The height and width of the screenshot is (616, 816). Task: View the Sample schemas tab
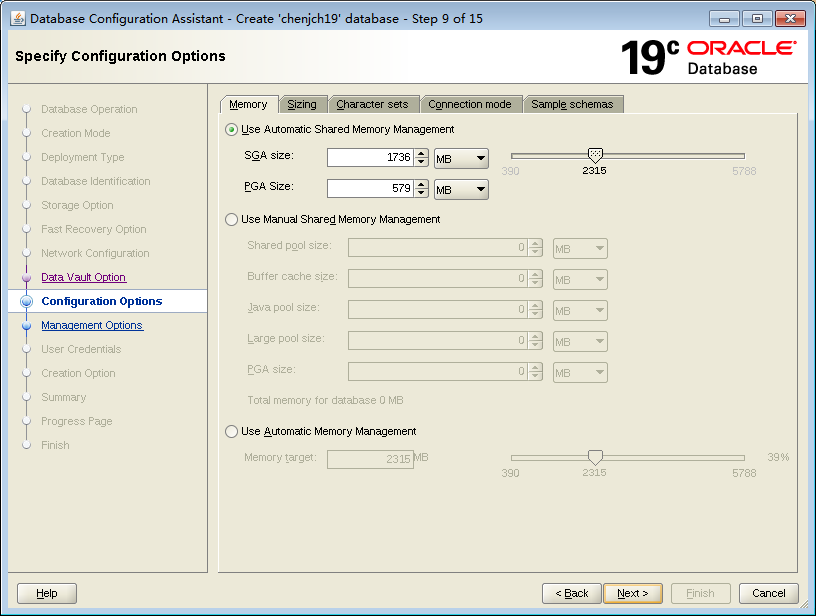tap(573, 103)
